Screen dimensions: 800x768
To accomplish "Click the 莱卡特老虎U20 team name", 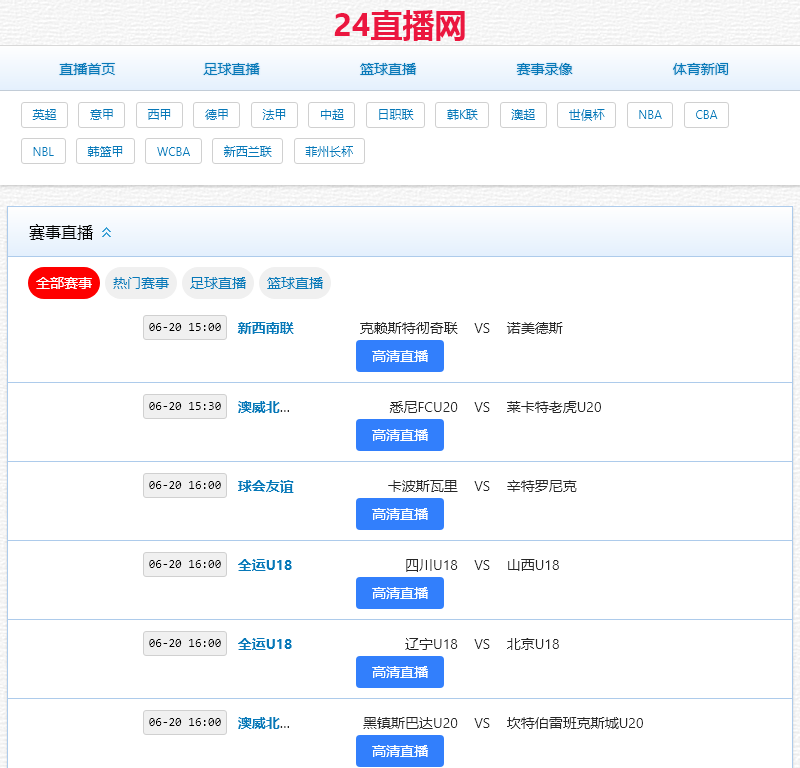I will (554, 407).
